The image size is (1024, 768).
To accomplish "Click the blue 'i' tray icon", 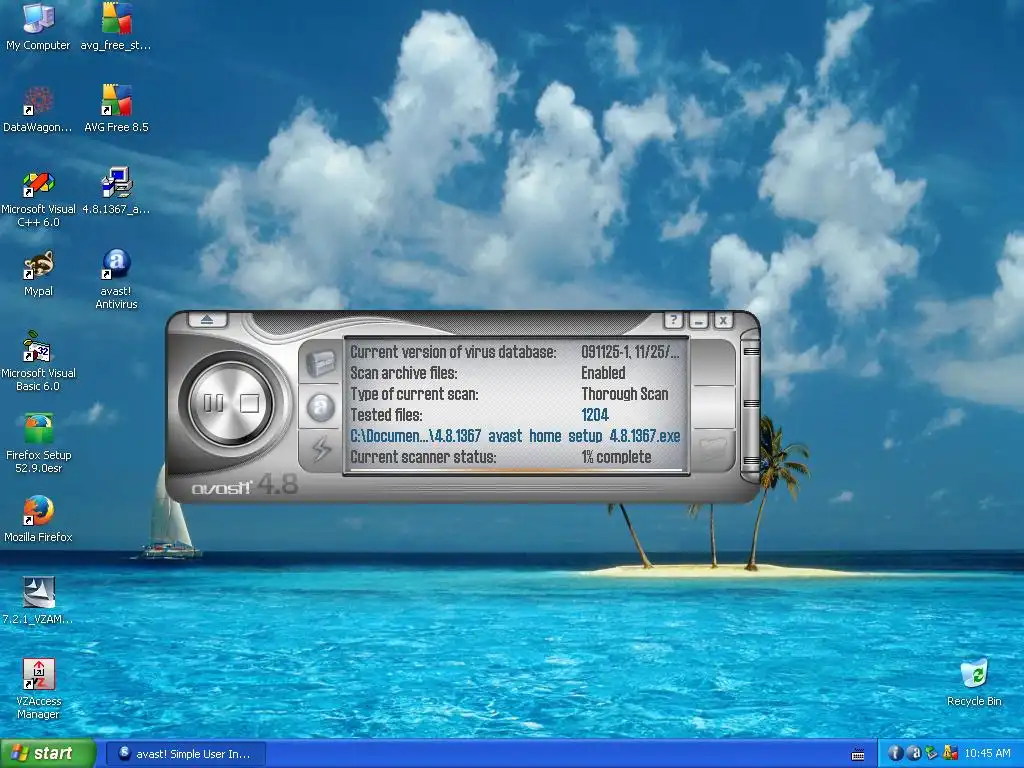I will (896, 754).
